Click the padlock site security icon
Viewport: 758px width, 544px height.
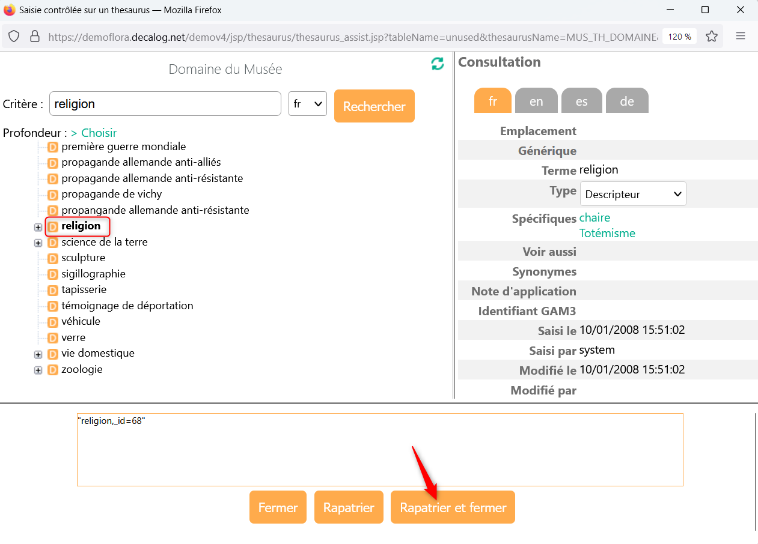pyautogui.click(x=34, y=36)
